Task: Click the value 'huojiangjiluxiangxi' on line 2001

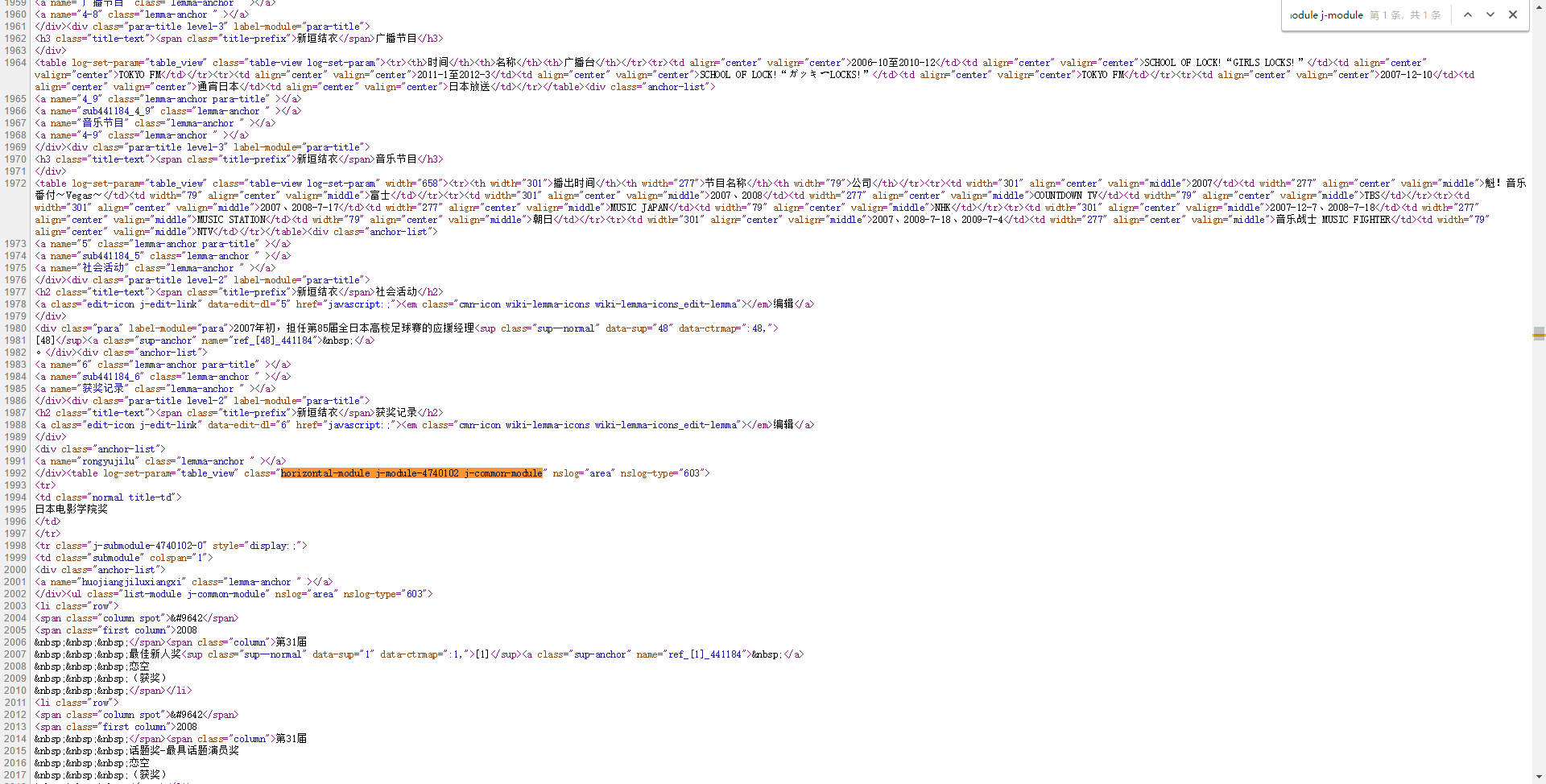Action: click(131, 582)
